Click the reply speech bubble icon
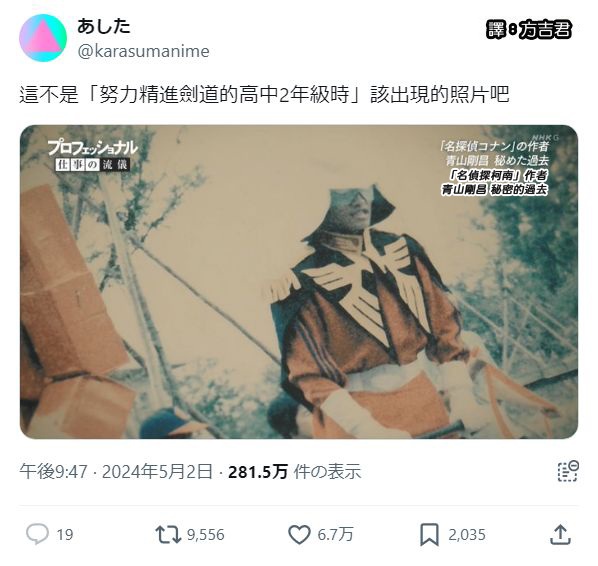 [37, 534]
